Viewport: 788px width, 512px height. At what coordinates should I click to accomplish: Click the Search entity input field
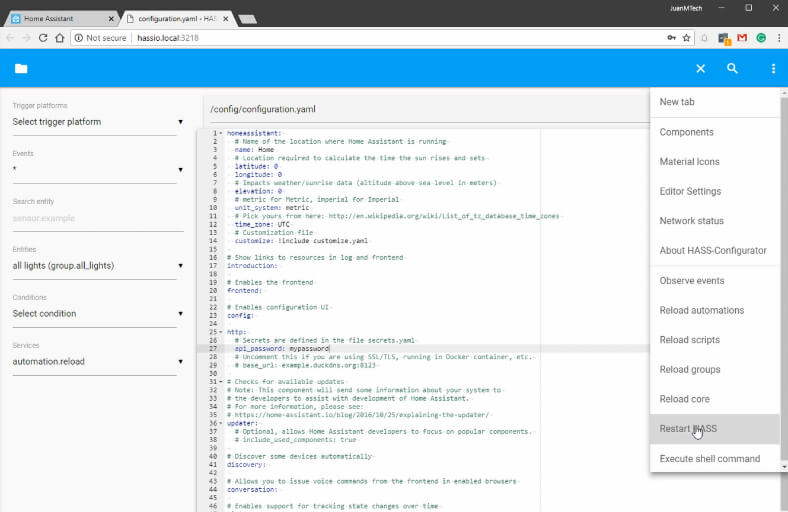click(97, 219)
